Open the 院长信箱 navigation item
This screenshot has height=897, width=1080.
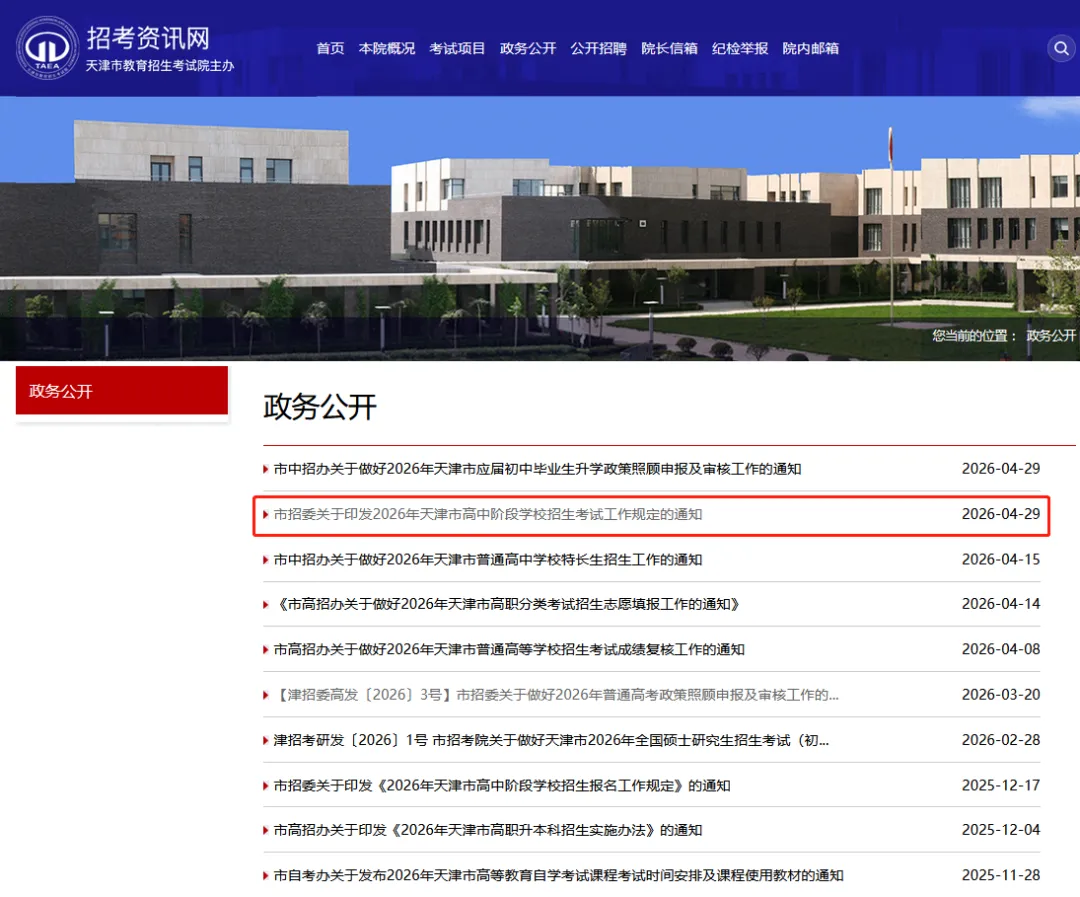(x=669, y=47)
